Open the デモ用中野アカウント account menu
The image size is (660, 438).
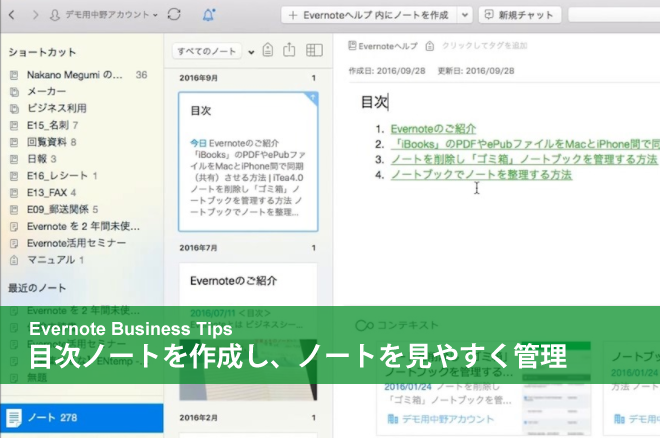tap(104, 15)
